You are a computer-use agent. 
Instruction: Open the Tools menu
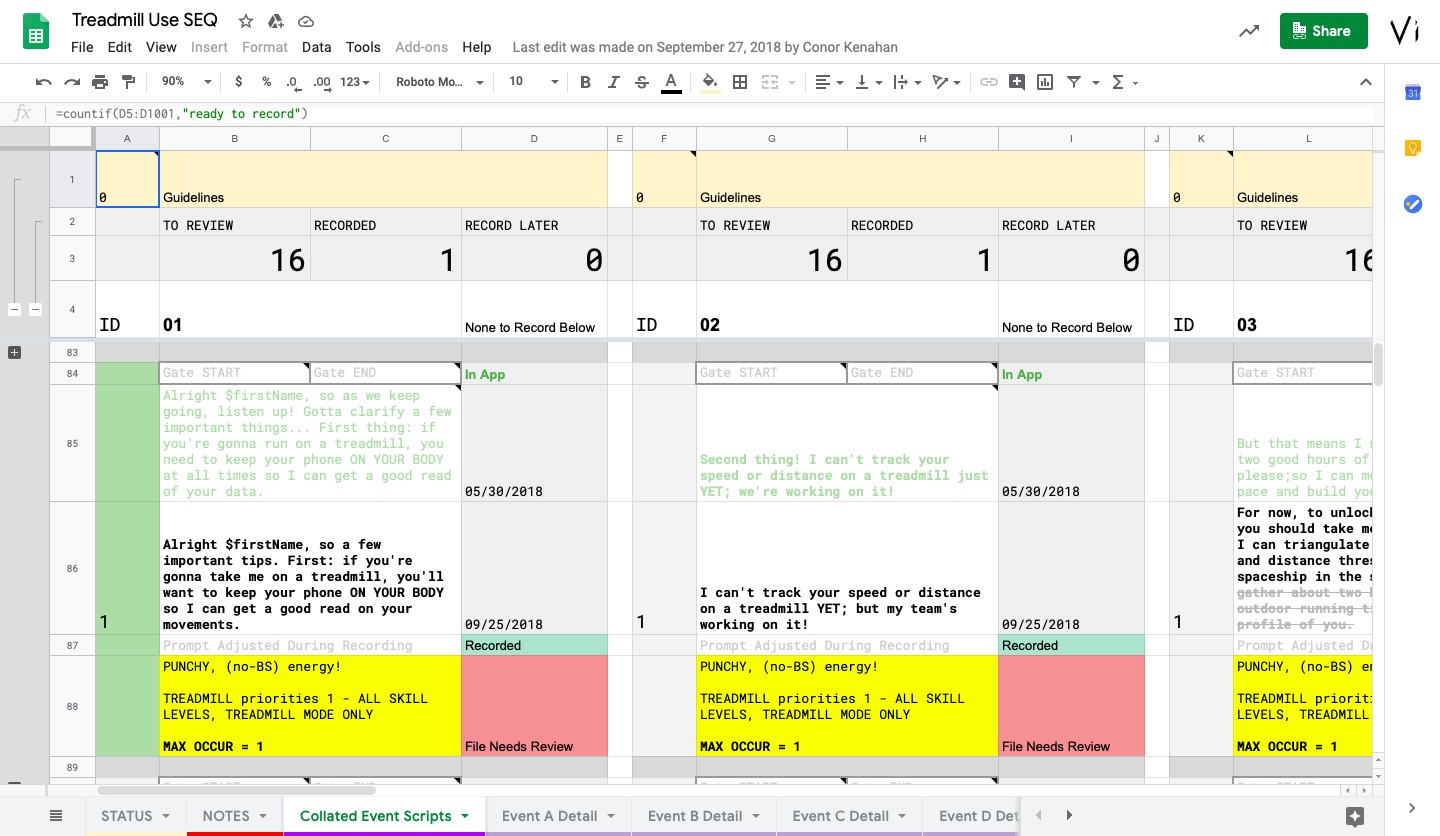click(363, 47)
